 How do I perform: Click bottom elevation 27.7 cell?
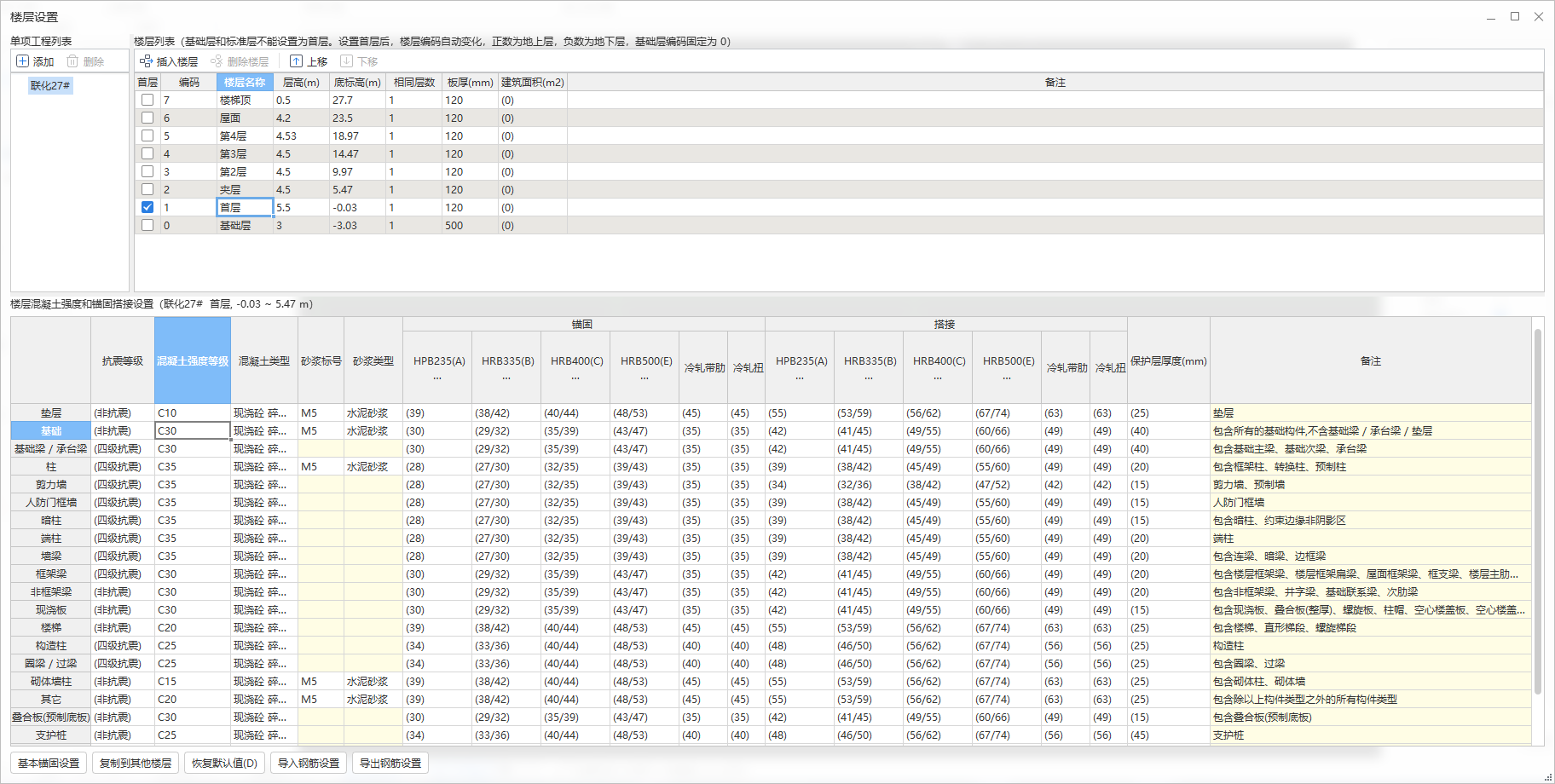[x=357, y=100]
